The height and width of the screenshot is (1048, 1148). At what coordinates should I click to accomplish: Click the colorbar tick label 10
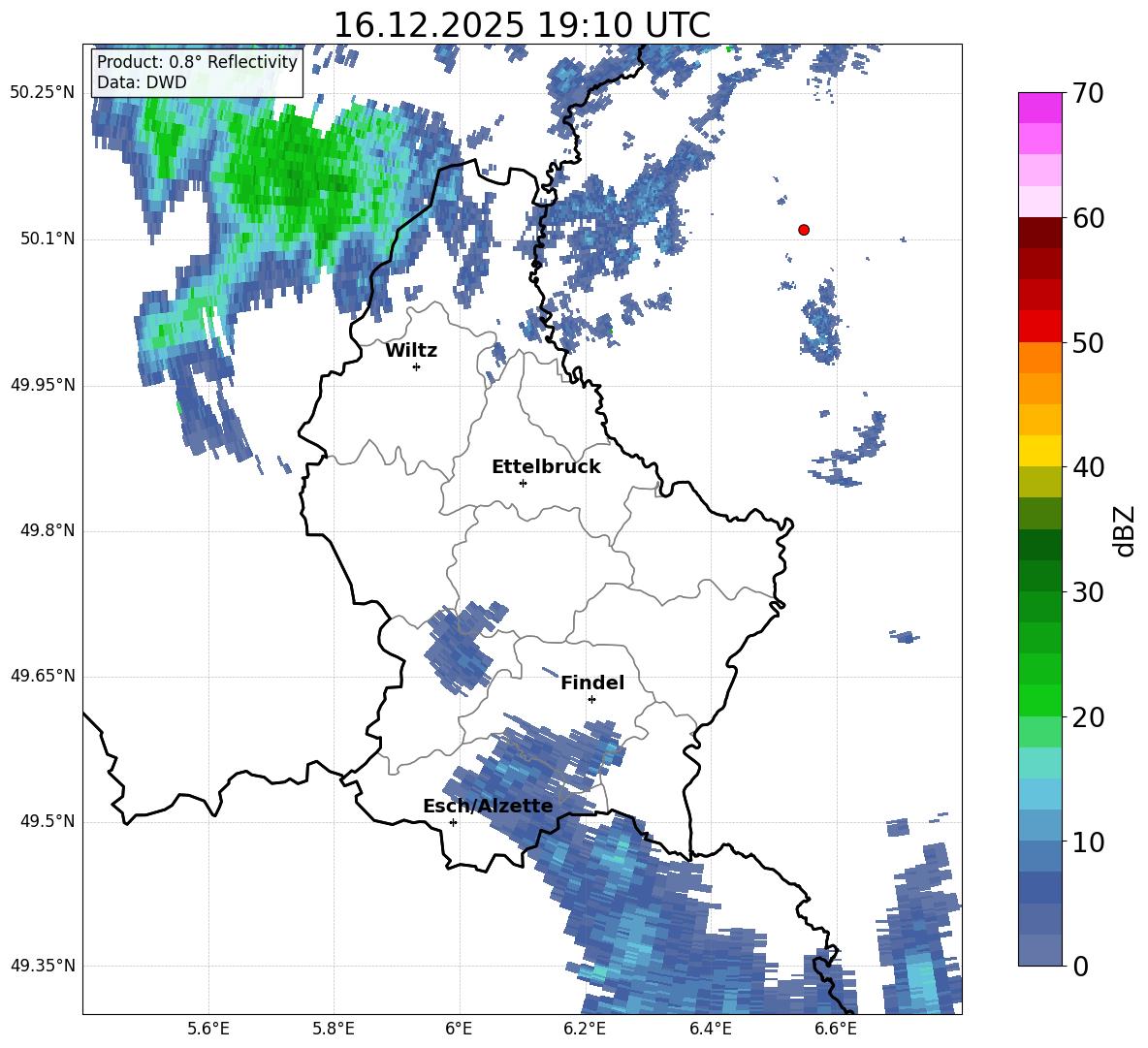click(1088, 842)
